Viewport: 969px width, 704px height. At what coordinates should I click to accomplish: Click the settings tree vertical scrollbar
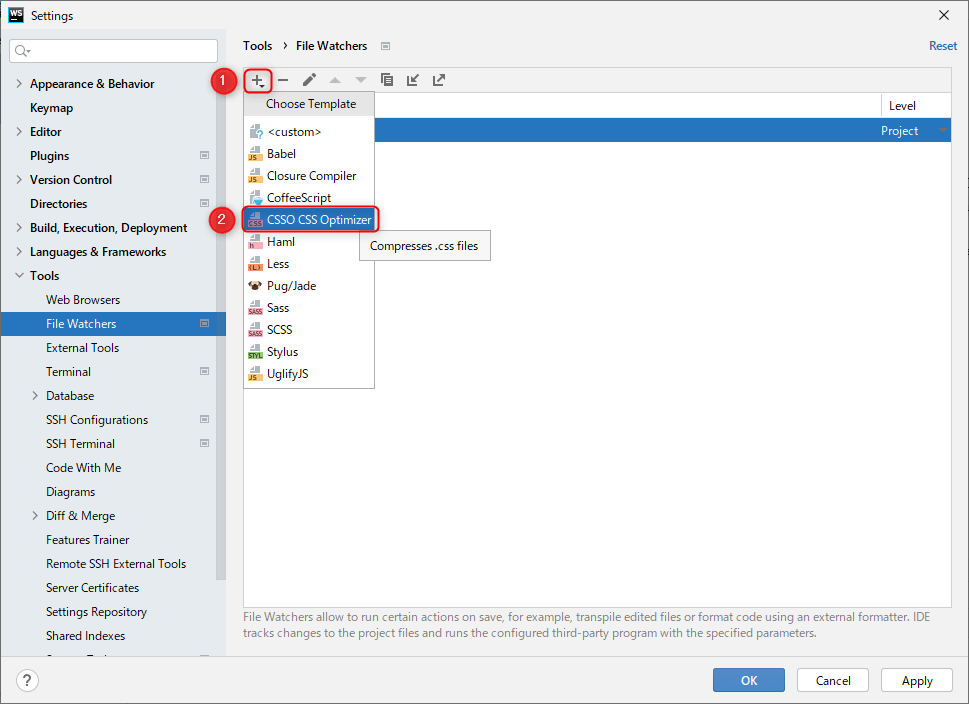pyautogui.click(x=221, y=328)
